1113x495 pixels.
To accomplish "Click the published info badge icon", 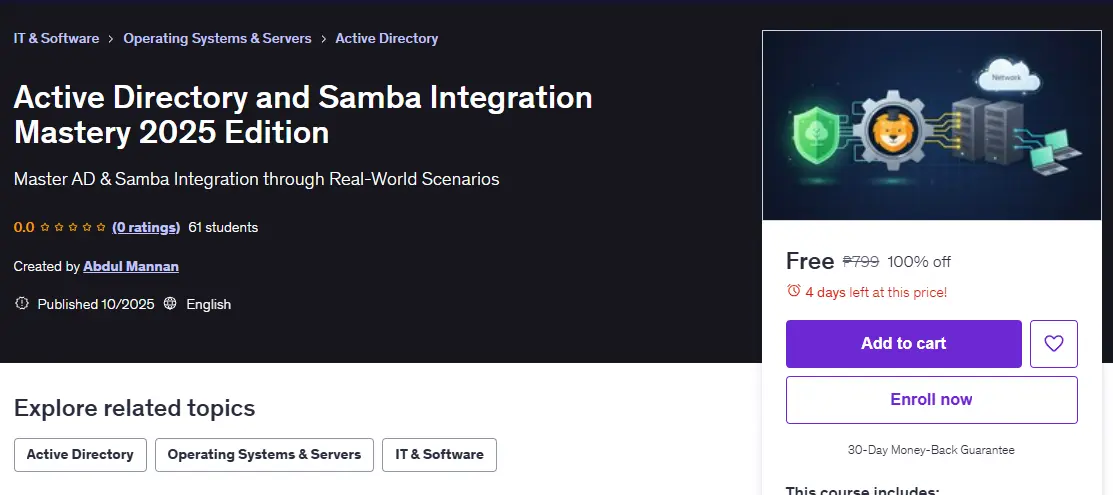I will coord(22,303).
